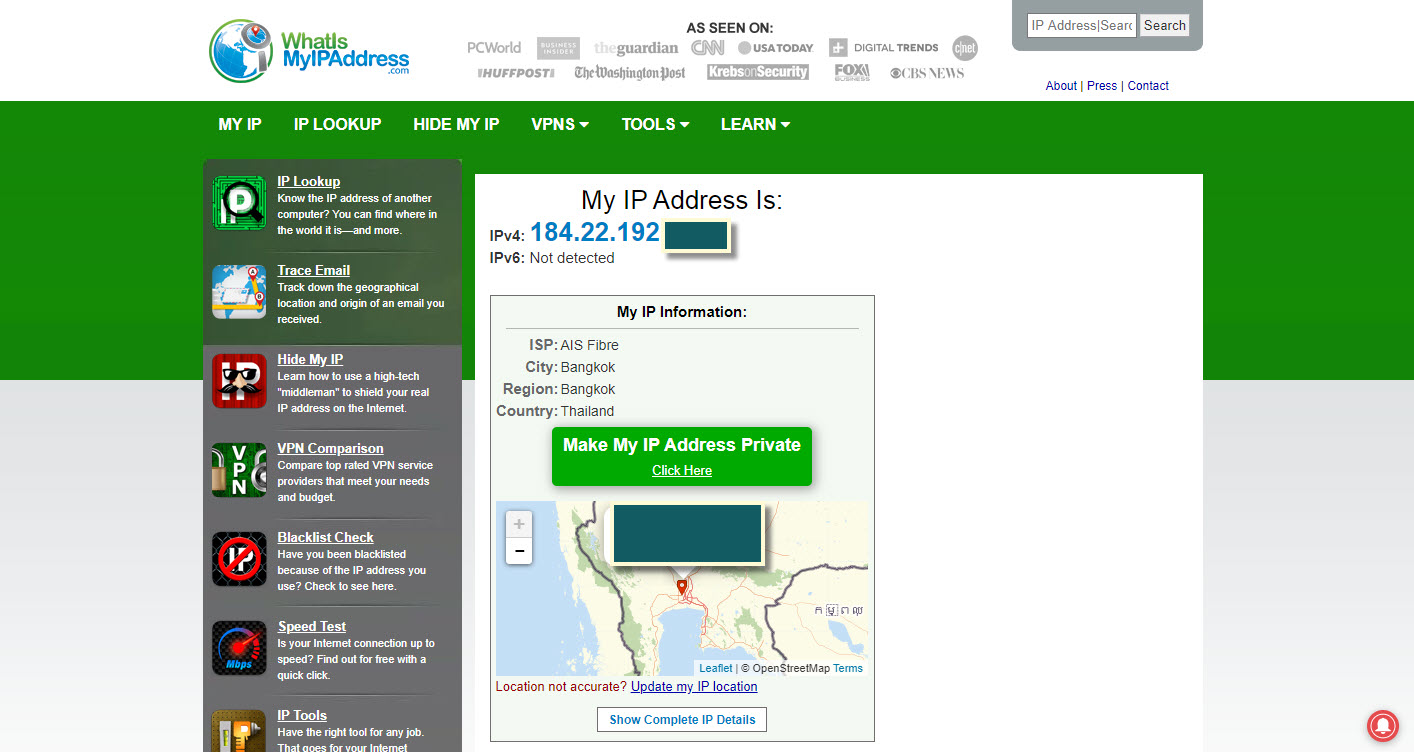The height and width of the screenshot is (752, 1414).
Task: Click the Search button
Action: point(1164,26)
